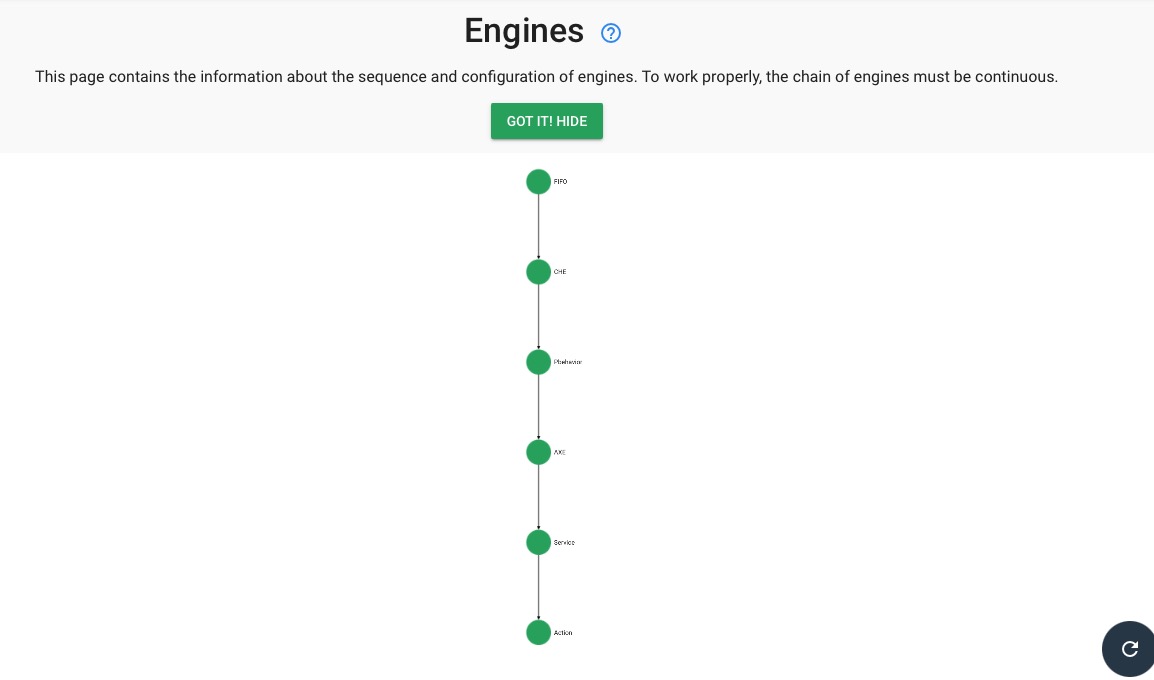The image size is (1154, 680).
Task: Click the CHE engine label
Action: point(559,271)
